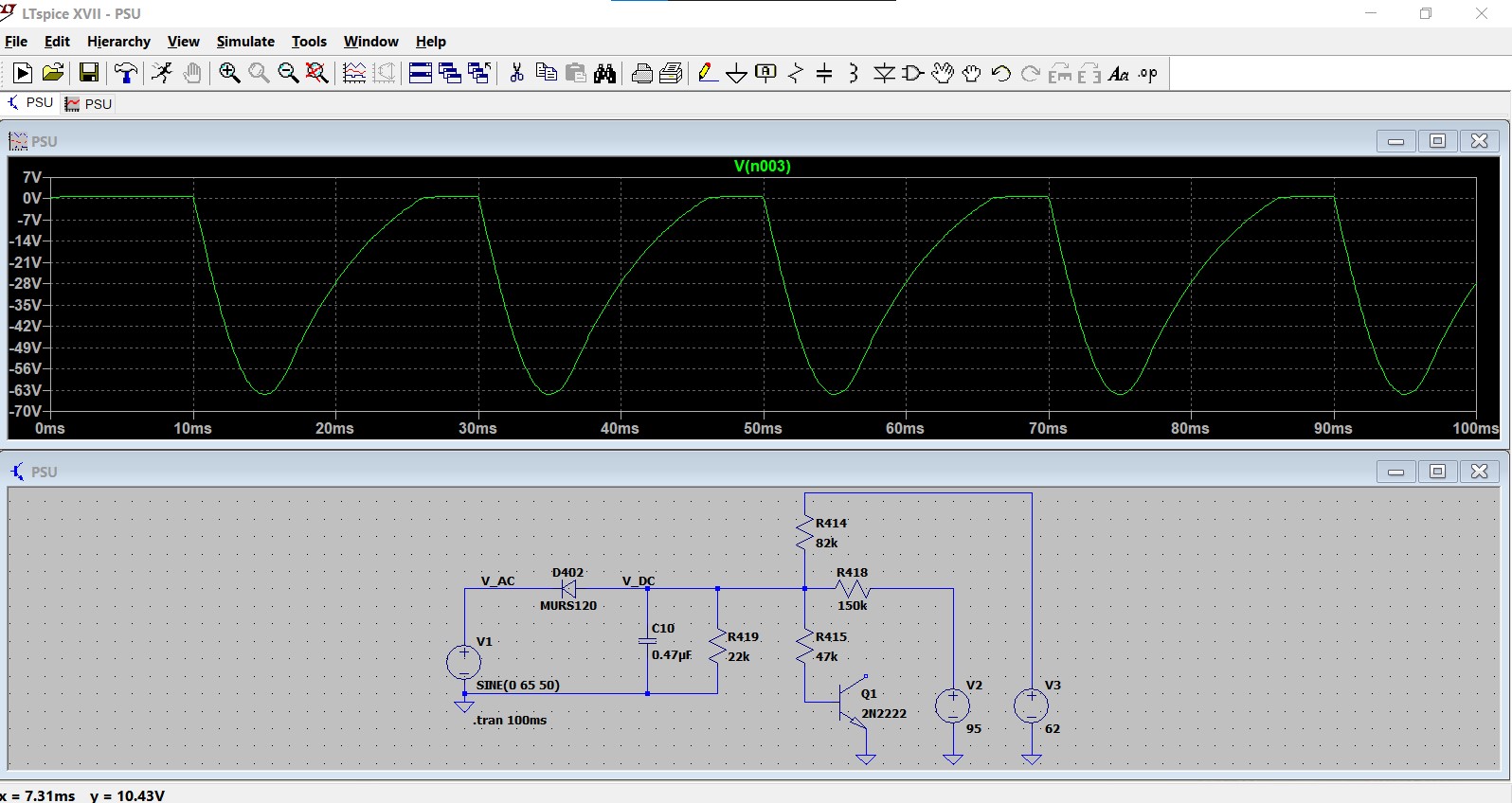
Task: Select the Text Aa tool
Action: 1119,73
